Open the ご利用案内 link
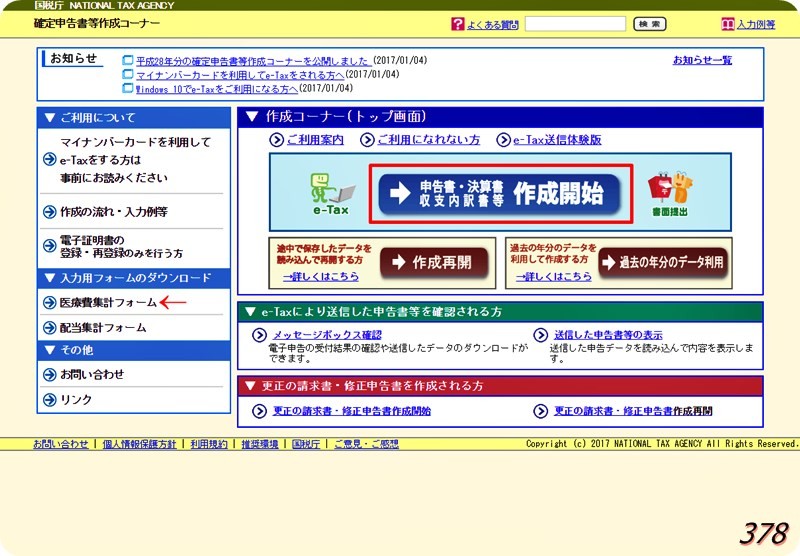This screenshot has height=556, width=800. point(315,140)
